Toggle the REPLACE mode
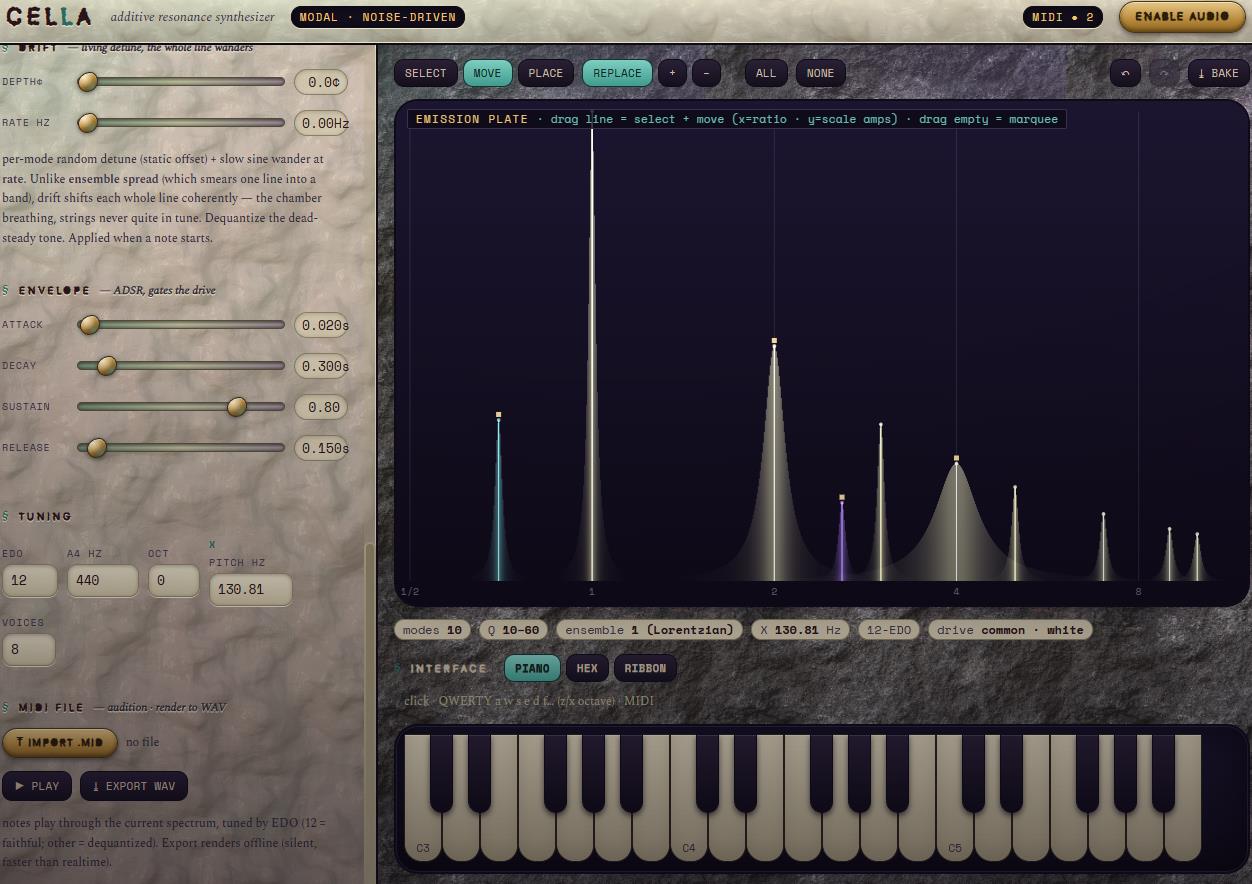Image resolution: width=1252 pixels, height=884 pixels. [x=617, y=73]
